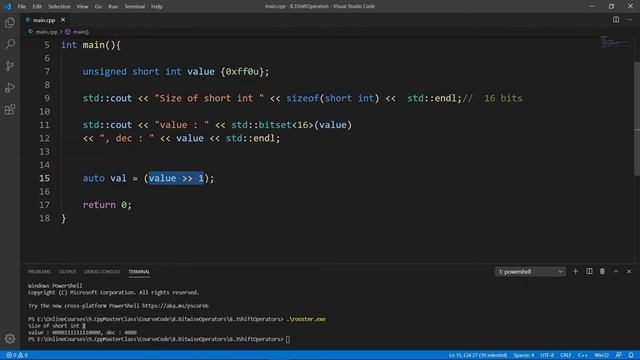Open editor More Actions ellipsis

click(x=629, y=20)
